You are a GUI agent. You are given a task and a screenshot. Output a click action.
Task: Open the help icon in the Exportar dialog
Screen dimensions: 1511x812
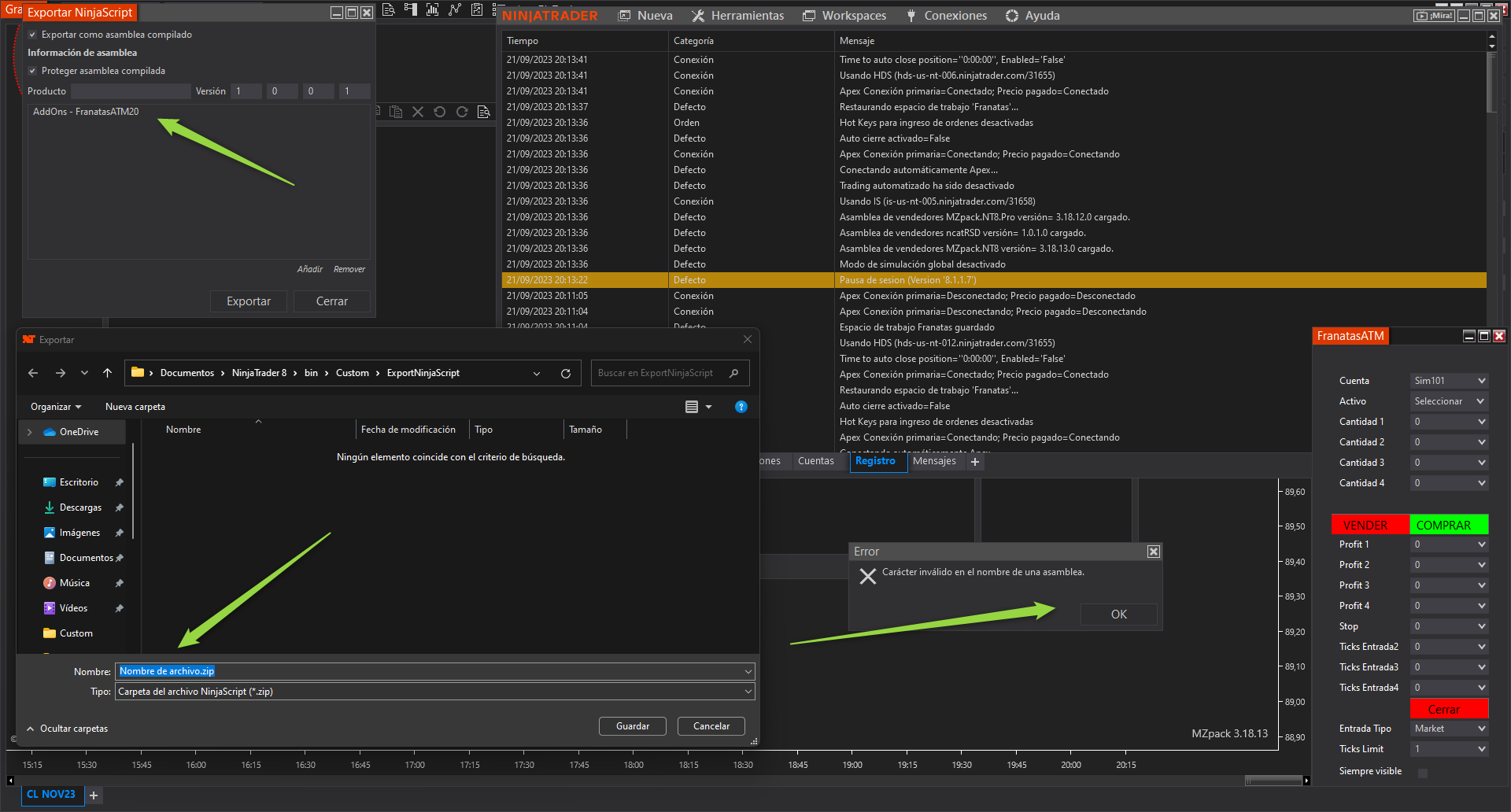[x=741, y=407]
